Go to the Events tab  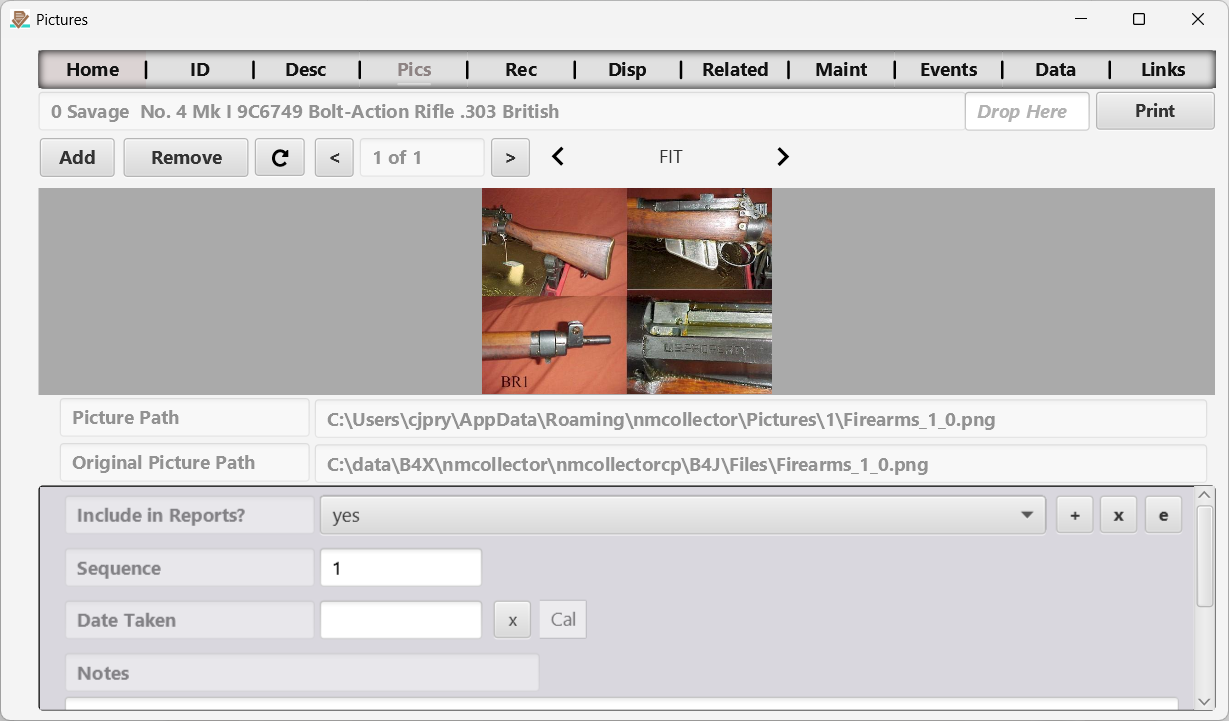coord(949,69)
